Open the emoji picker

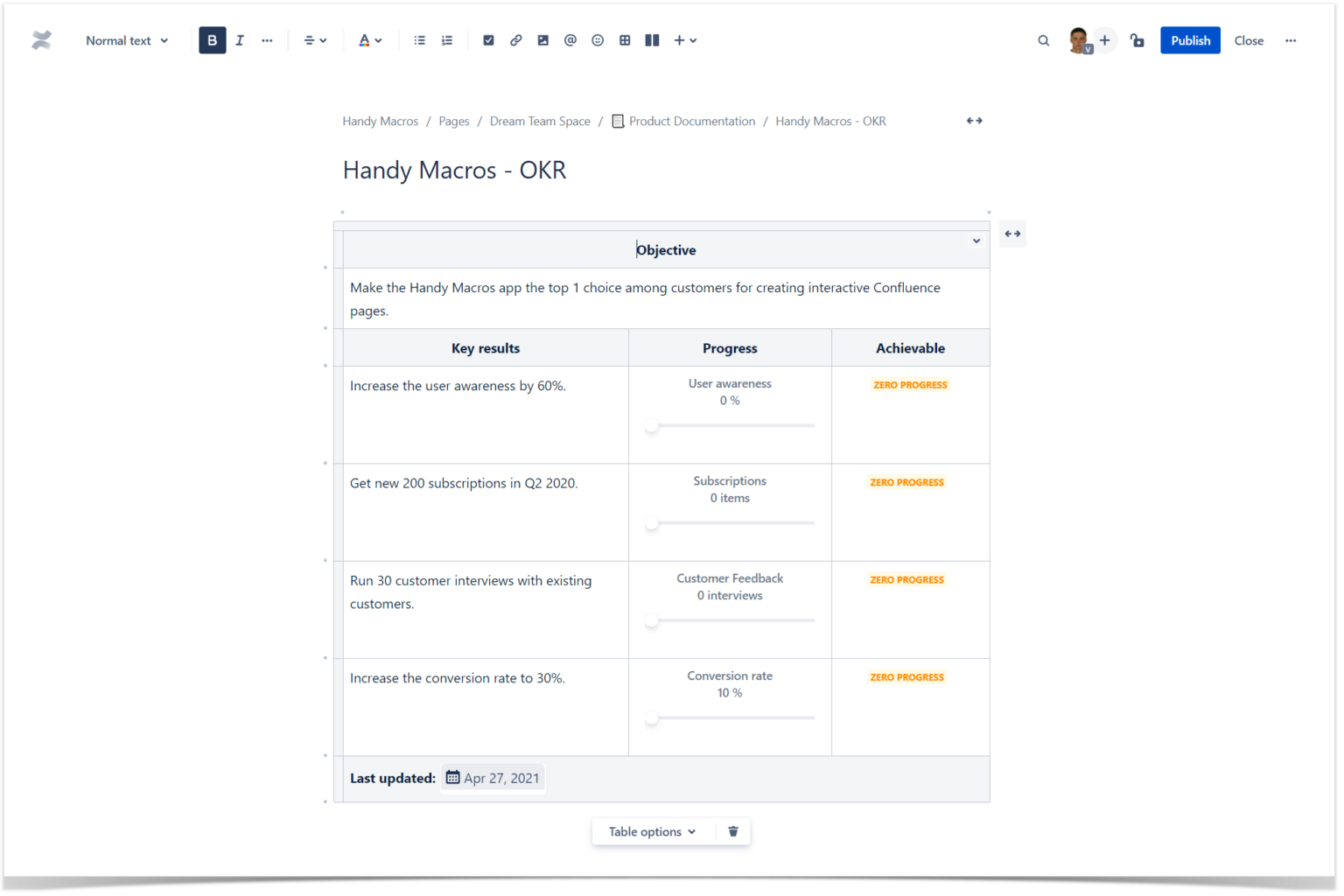pyautogui.click(x=597, y=40)
